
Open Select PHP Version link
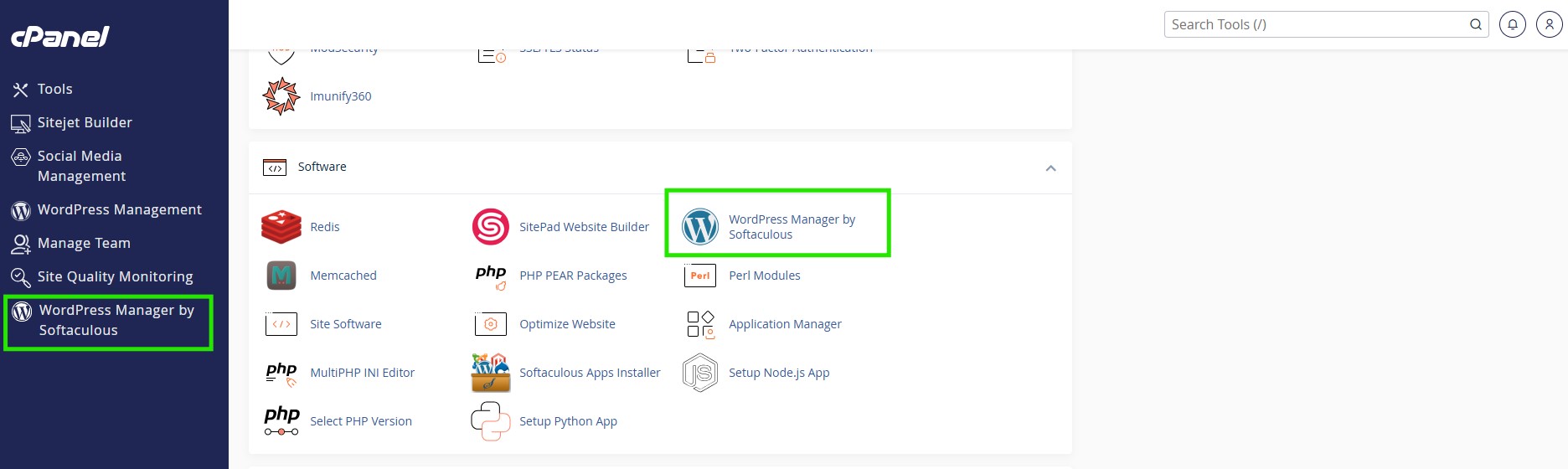coord(361,421)
